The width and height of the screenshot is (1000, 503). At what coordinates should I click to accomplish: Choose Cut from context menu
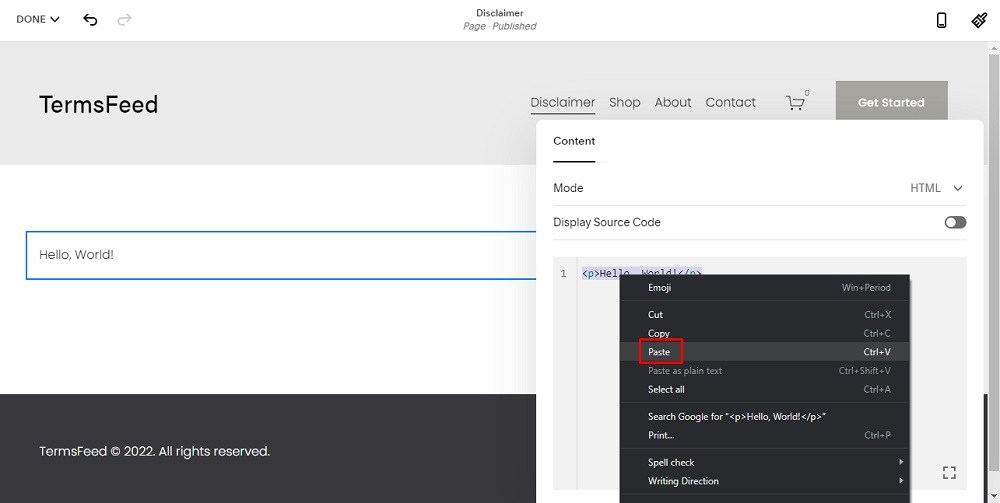[764, 314]
